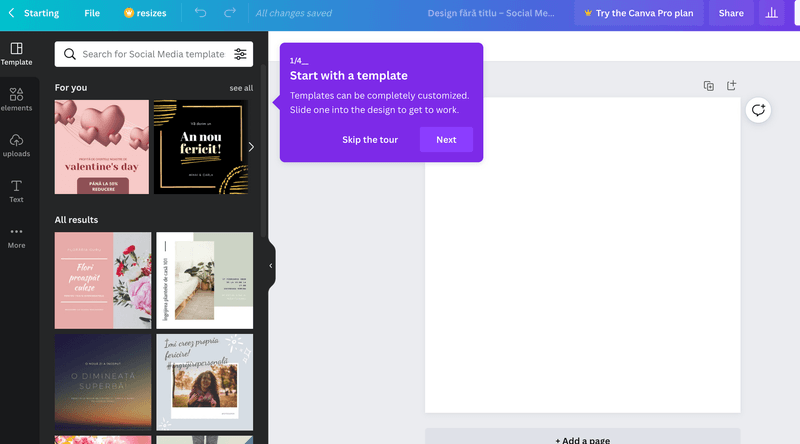Click the add comment bubble icon
Screen dimensions: 800x444
coord(758,110)
